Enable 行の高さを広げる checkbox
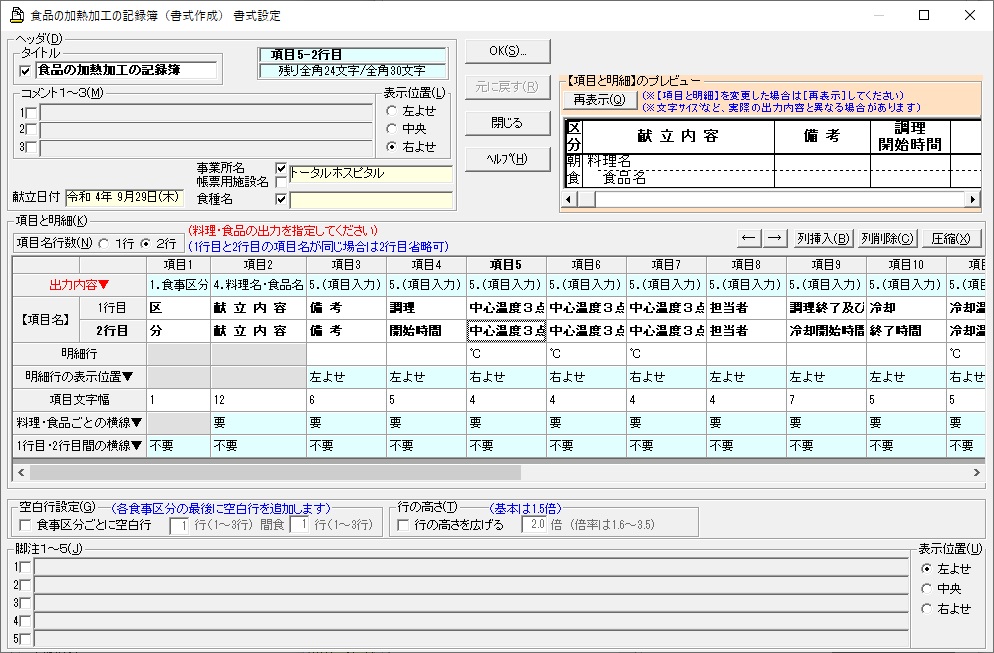The image size is (994, 653). coord(403,525)
